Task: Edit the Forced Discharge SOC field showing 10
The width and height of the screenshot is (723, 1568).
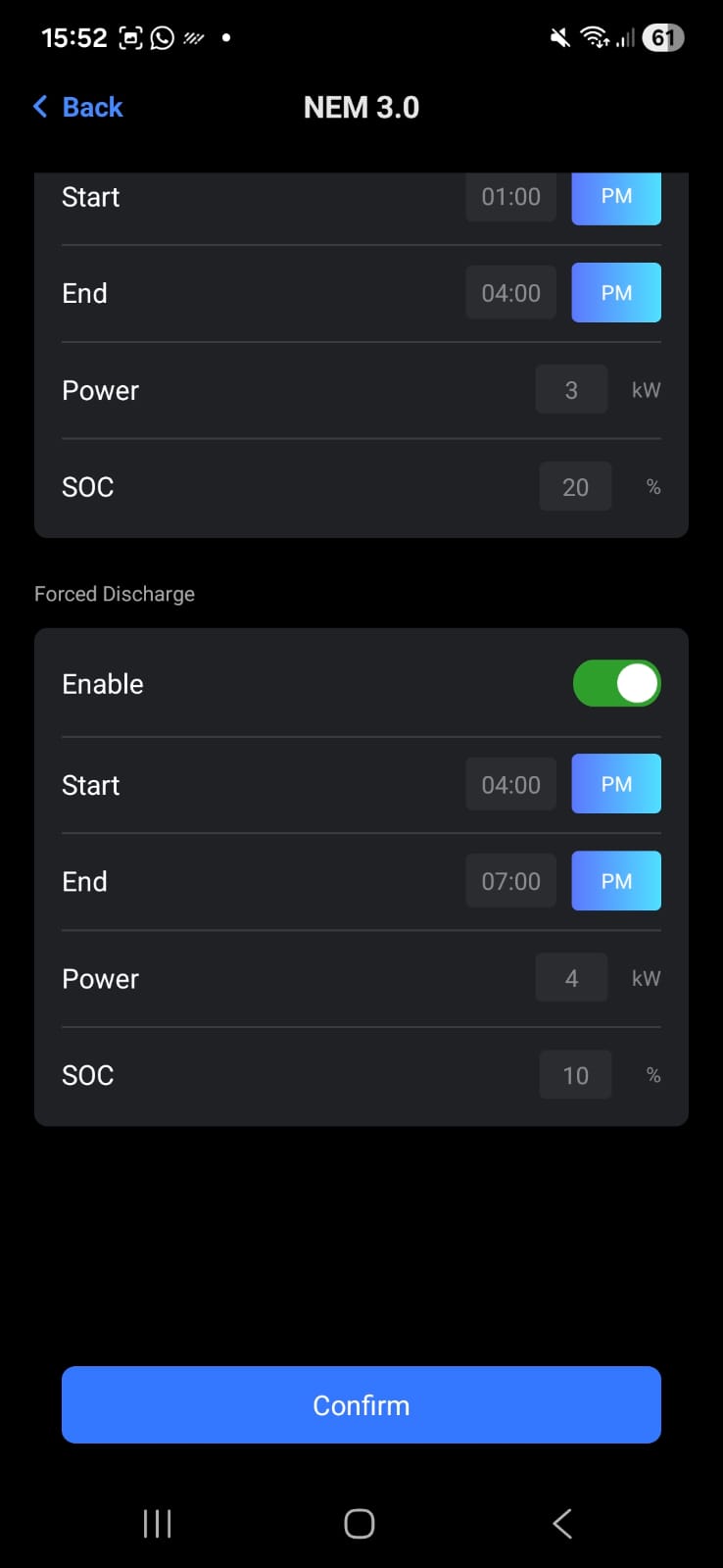Action: pyautogui.click(x=575, y=1075)
